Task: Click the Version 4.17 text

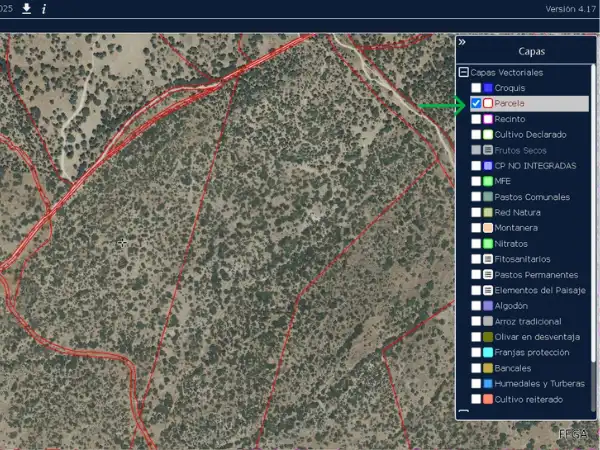Action: click(x=569, y=9)
